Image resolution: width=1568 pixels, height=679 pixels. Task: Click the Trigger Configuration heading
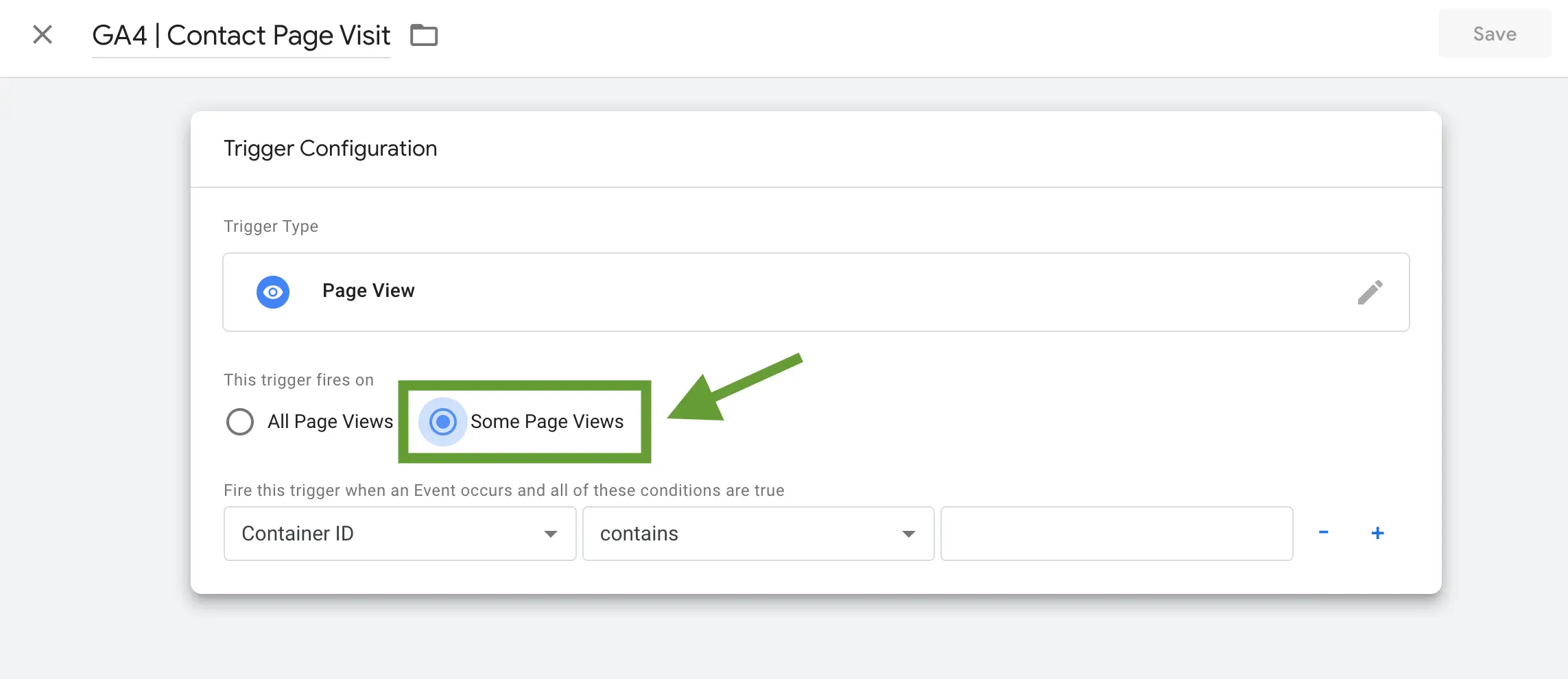point(330,149)
